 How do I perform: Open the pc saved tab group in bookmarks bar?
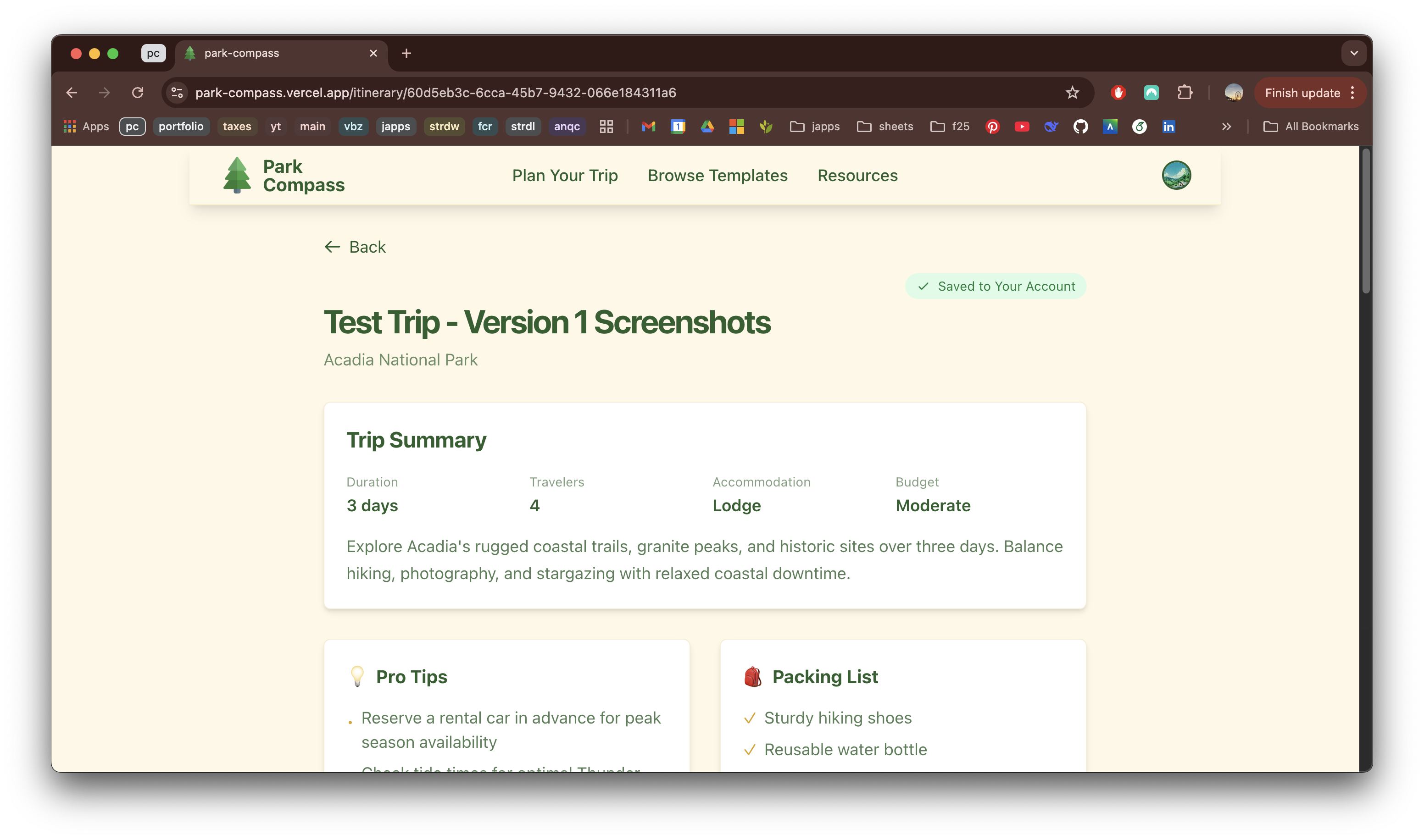coord(132,126)
